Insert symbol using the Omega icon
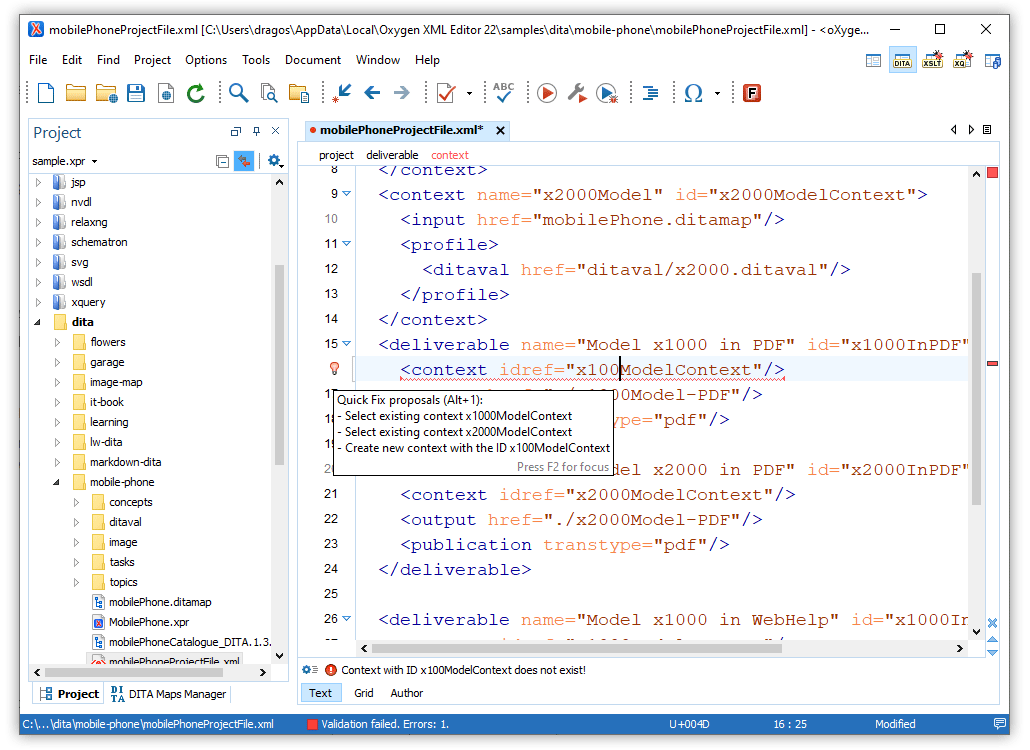 (x=693, y=93)
